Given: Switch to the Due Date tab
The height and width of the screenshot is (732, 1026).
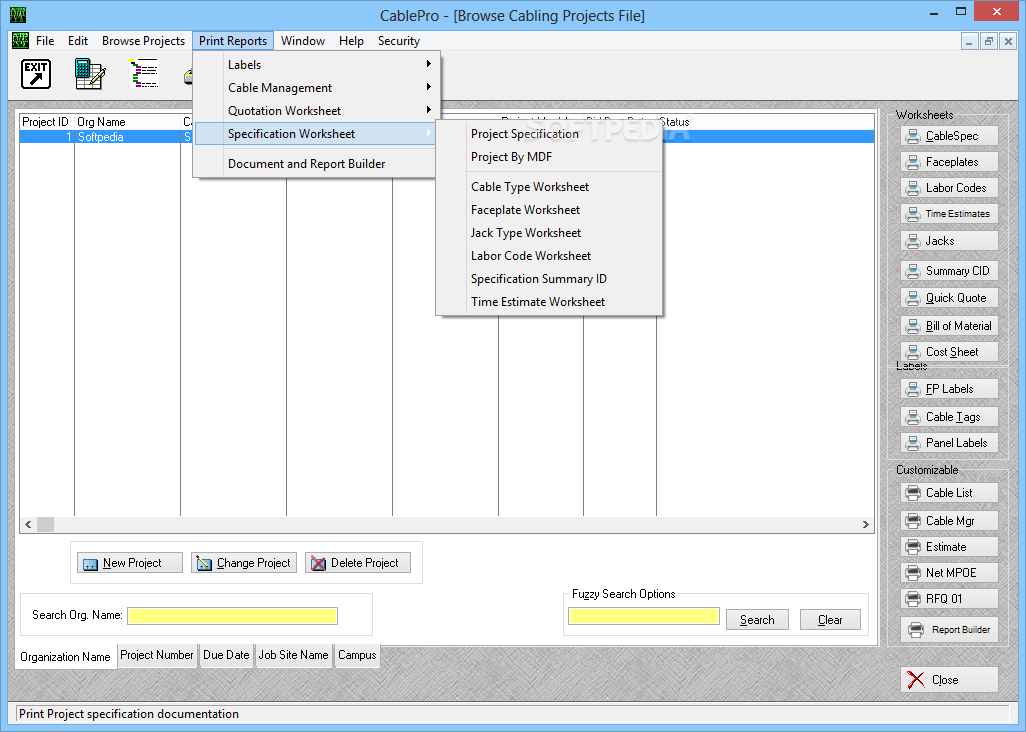Looking at the screenshot, I should [226, 655].
